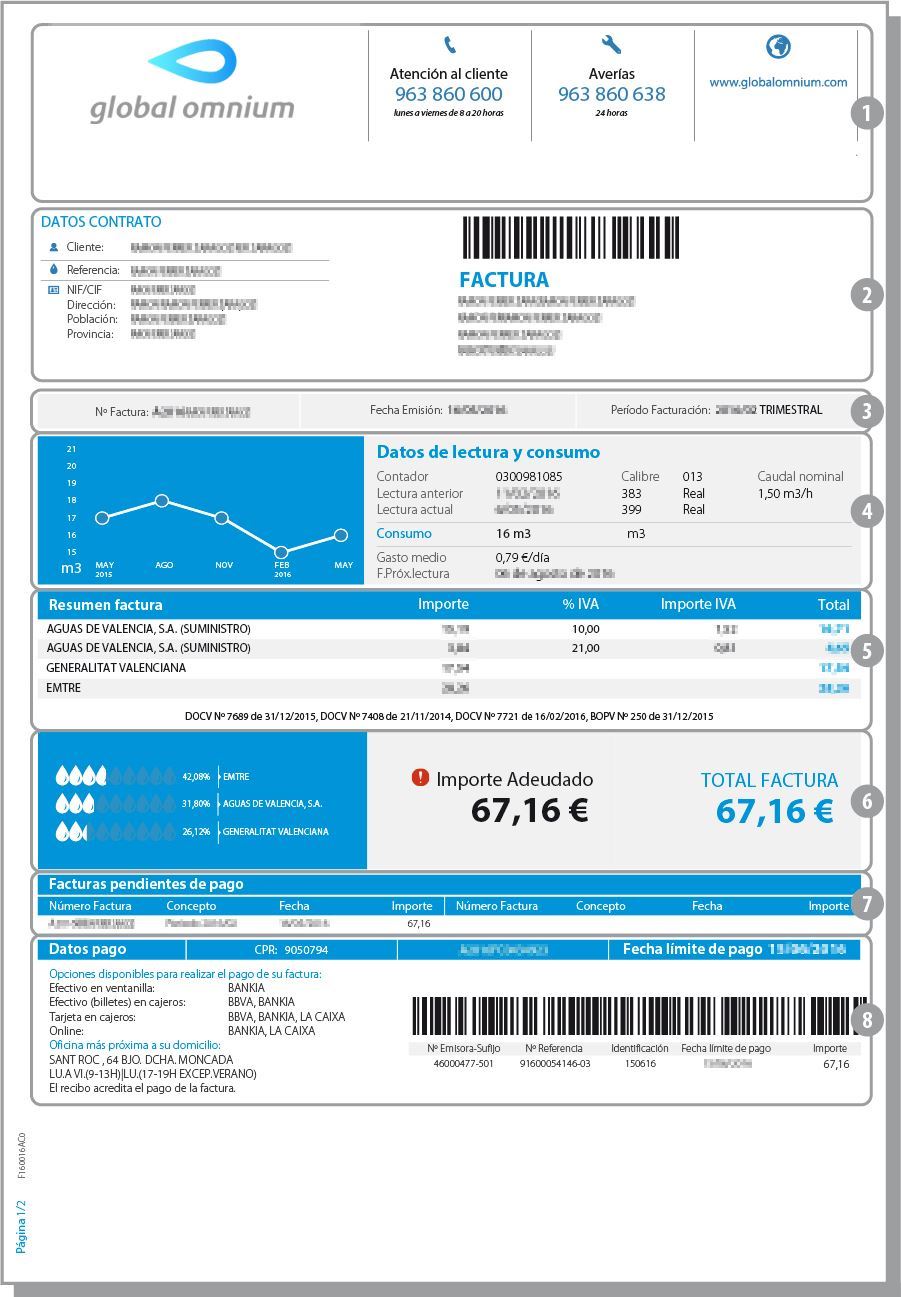Image resolution: width=901 pixels, height=1297 pixels.
Task: Click the meter number 0300981085
Action: (x=529, y=477)
